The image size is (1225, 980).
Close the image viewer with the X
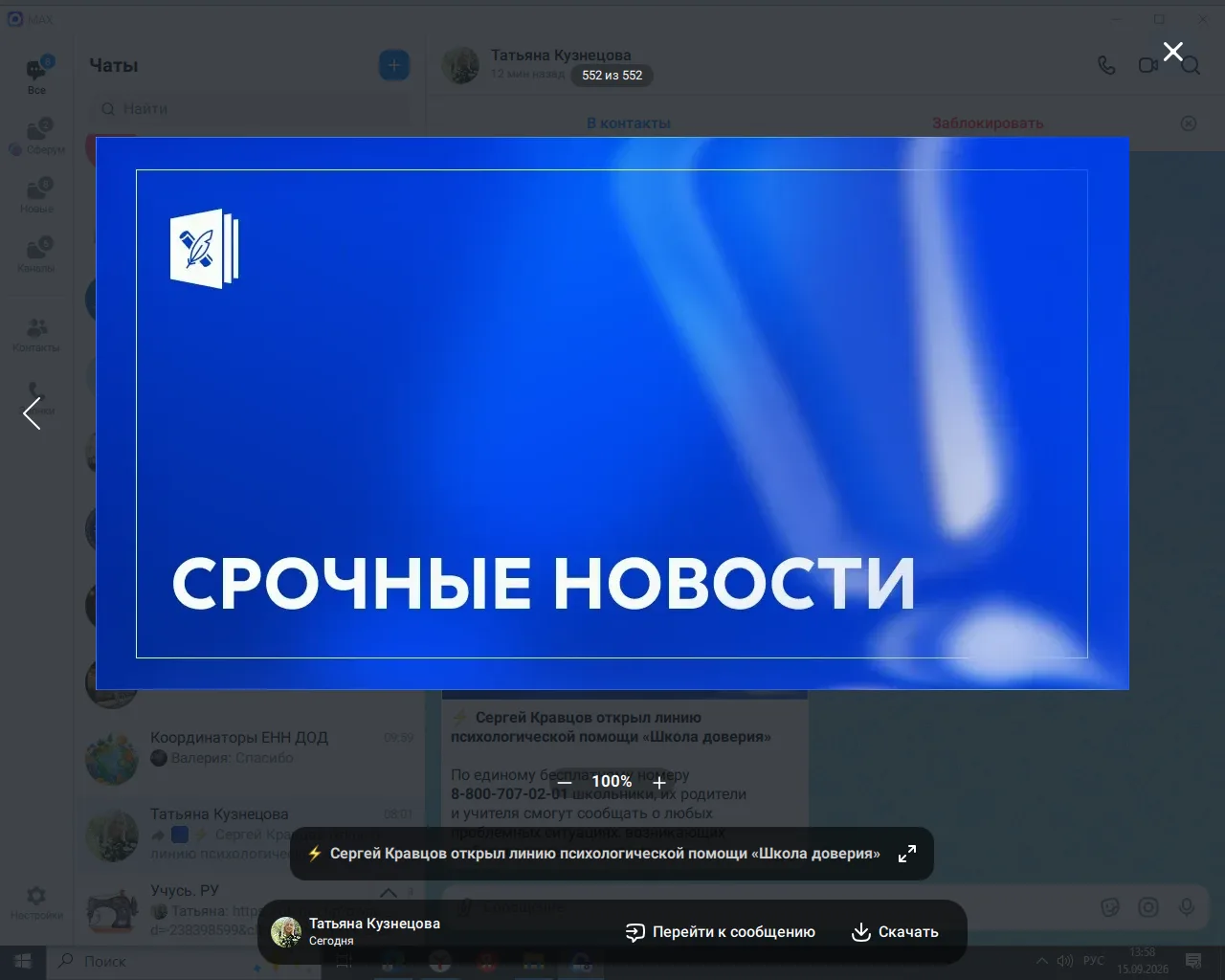click(x=1172, y=52)
